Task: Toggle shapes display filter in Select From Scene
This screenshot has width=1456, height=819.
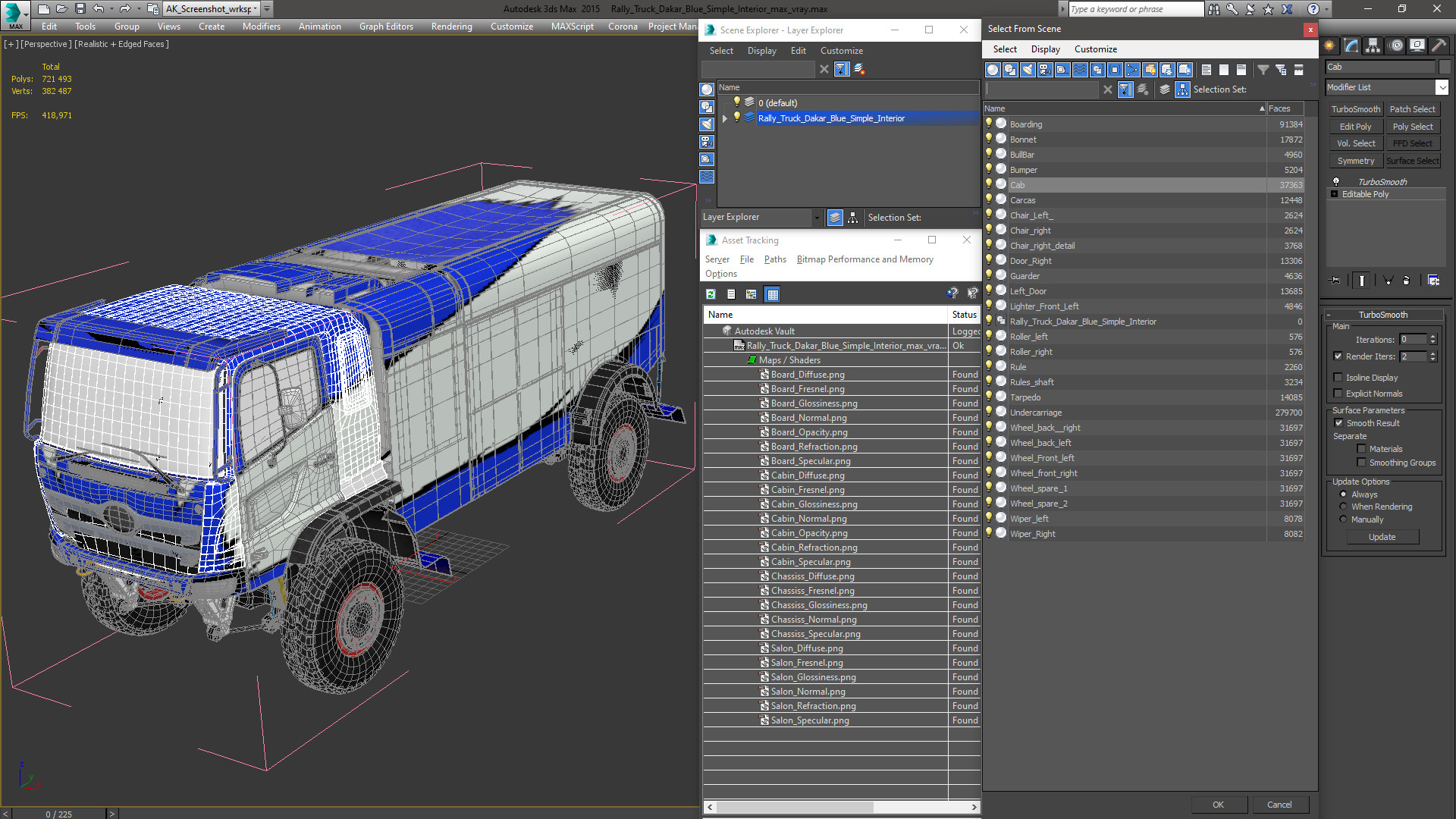Action: point(1010,70)
